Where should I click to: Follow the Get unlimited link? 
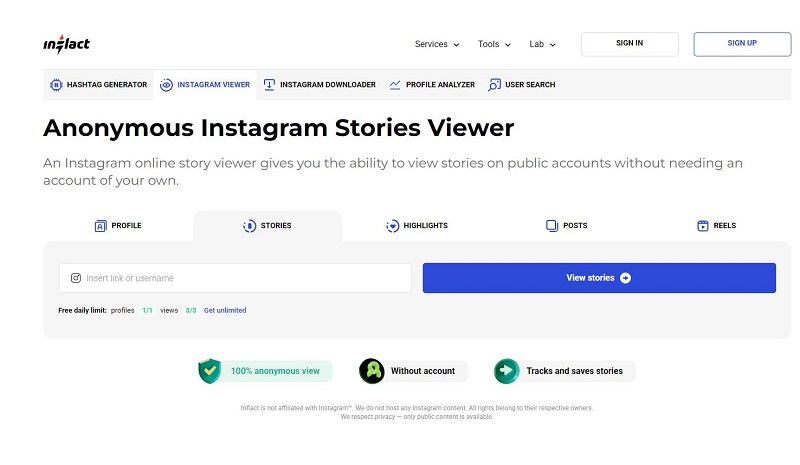click(225, 310)
